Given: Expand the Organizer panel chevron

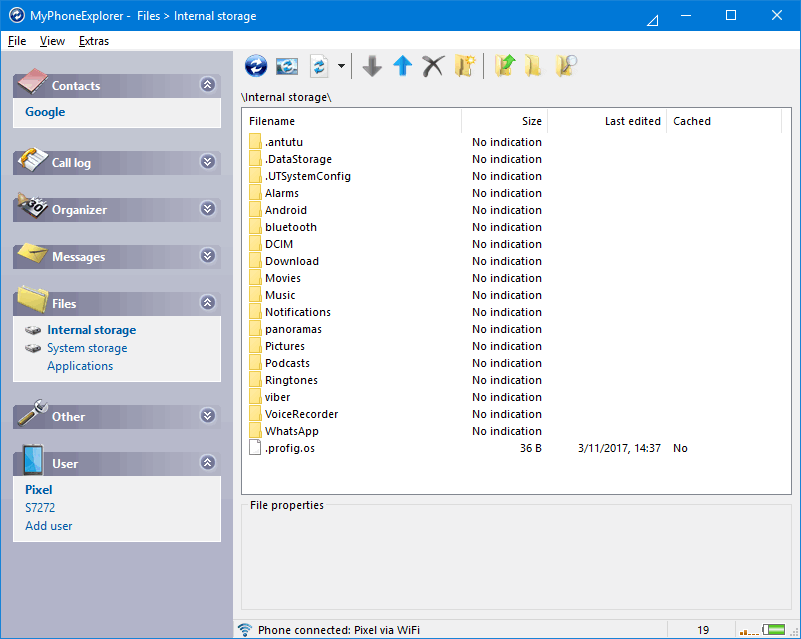Looking at the screenshot, I should 207,209.
